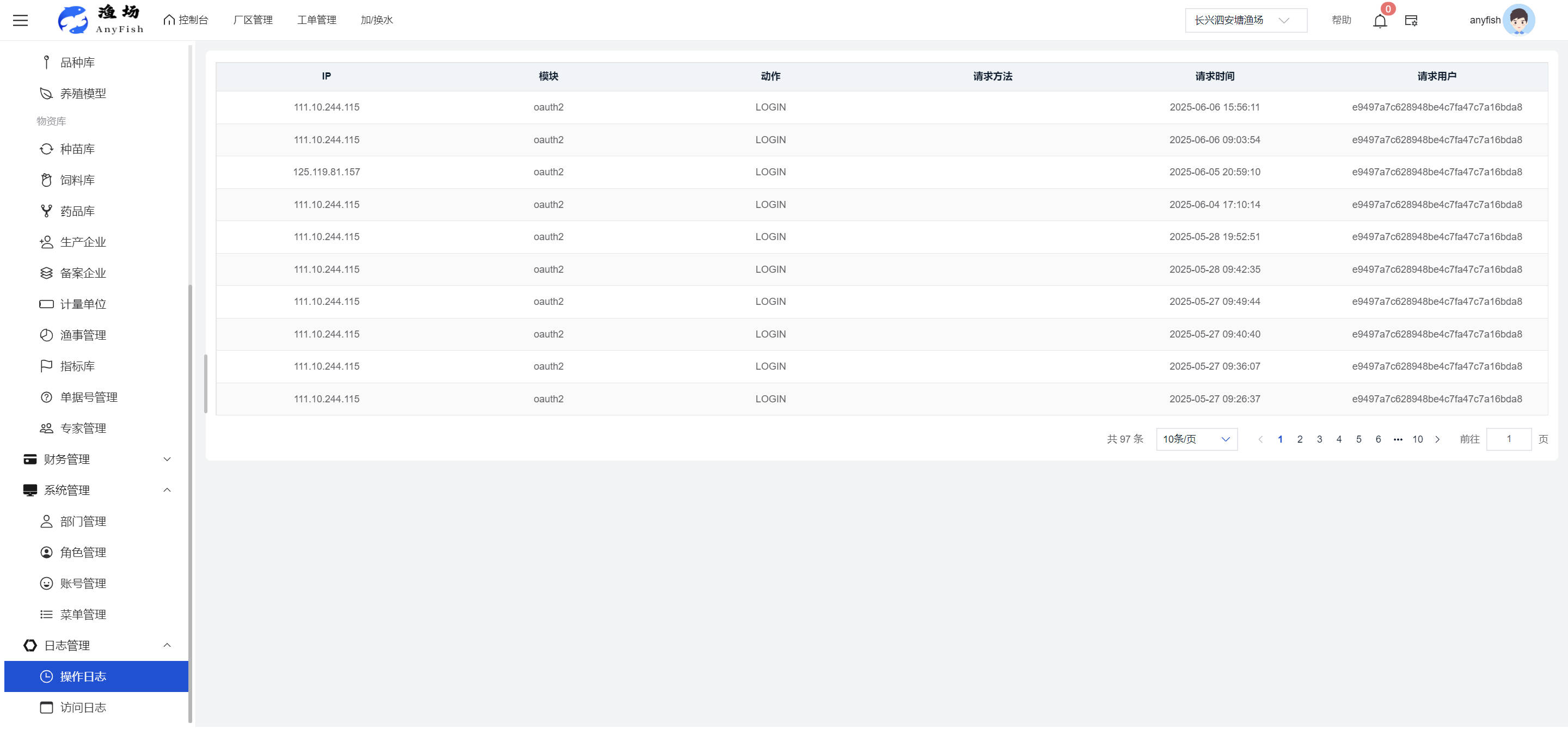
Task: Open 饲料库 feed library icon item
Action: pos(77,180)
